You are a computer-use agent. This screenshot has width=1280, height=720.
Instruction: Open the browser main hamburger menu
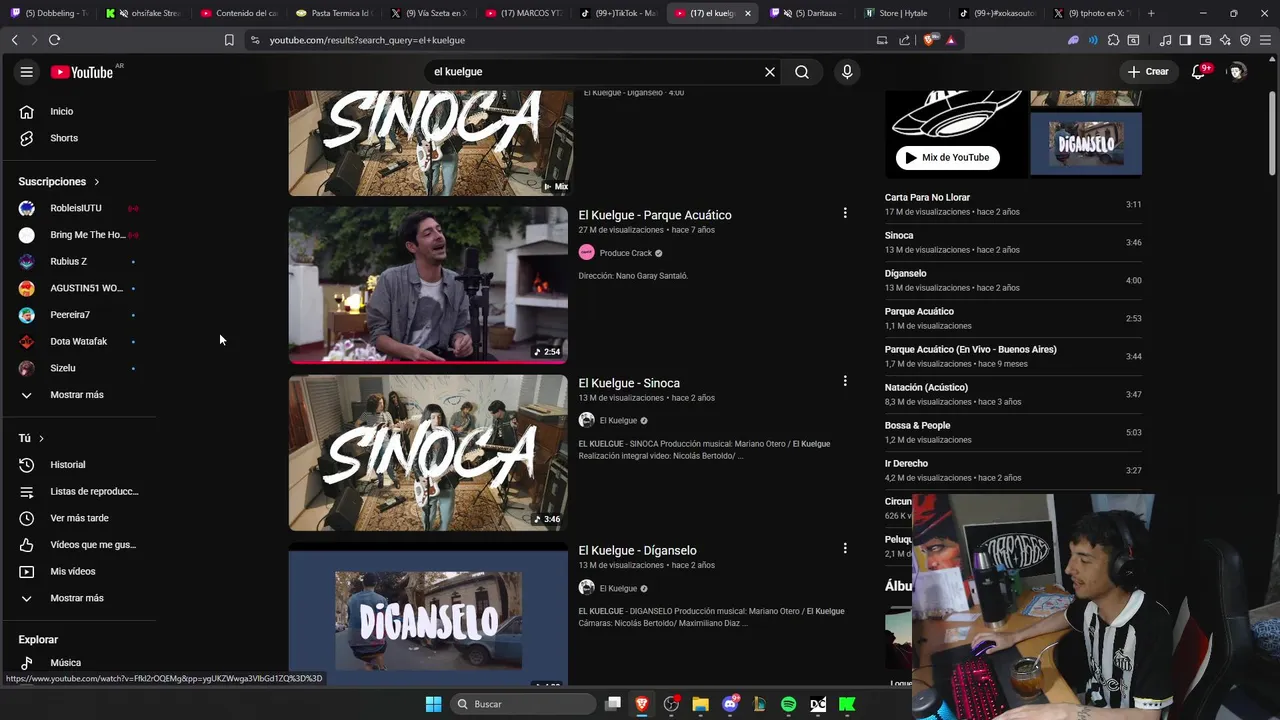tap(1266, 40)
